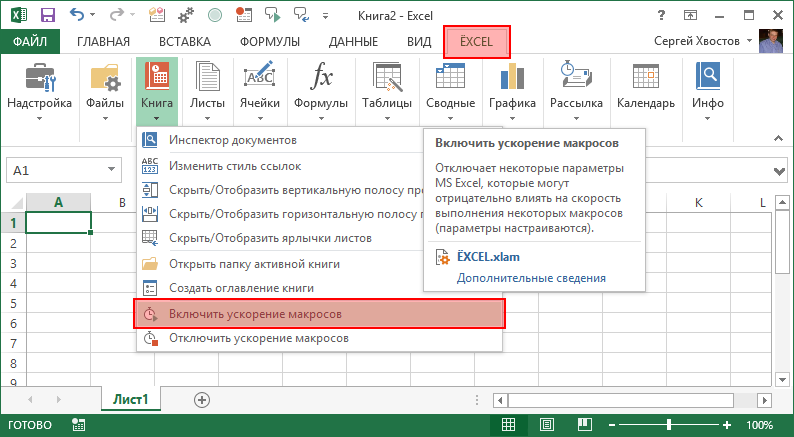Image resolution: width=794 pixels, height=437 pixels.
Task: Open the Рассылка mailing button
Action: (x=576, y=91)
